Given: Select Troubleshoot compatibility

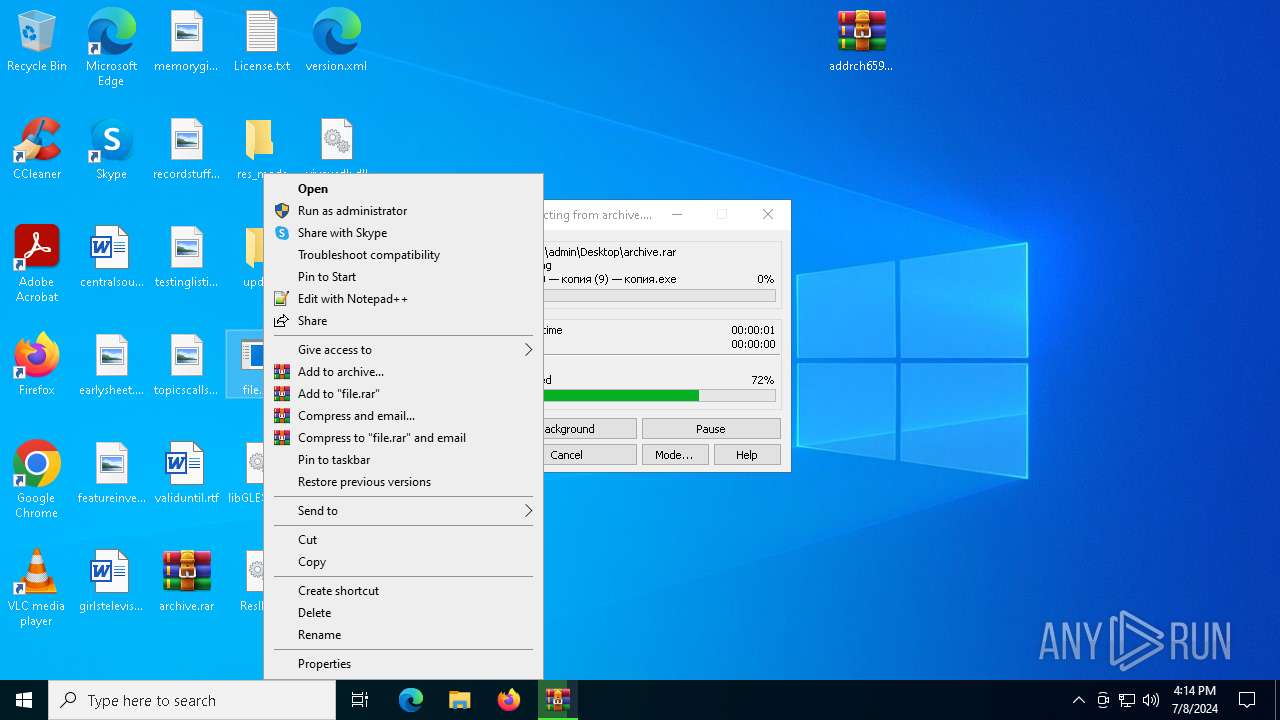Looking at the screenshot, I should (x=403, y=255).
